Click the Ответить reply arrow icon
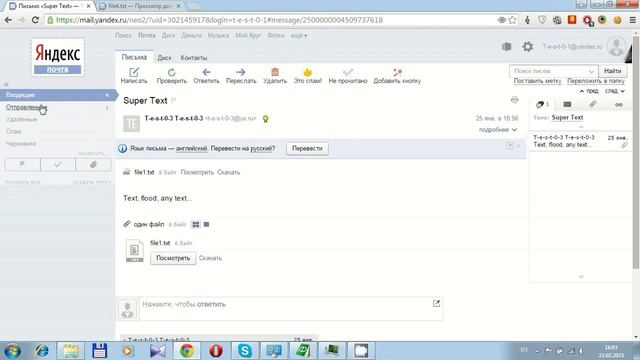Screen dimensions: 640x360 (x=207, y=72)
